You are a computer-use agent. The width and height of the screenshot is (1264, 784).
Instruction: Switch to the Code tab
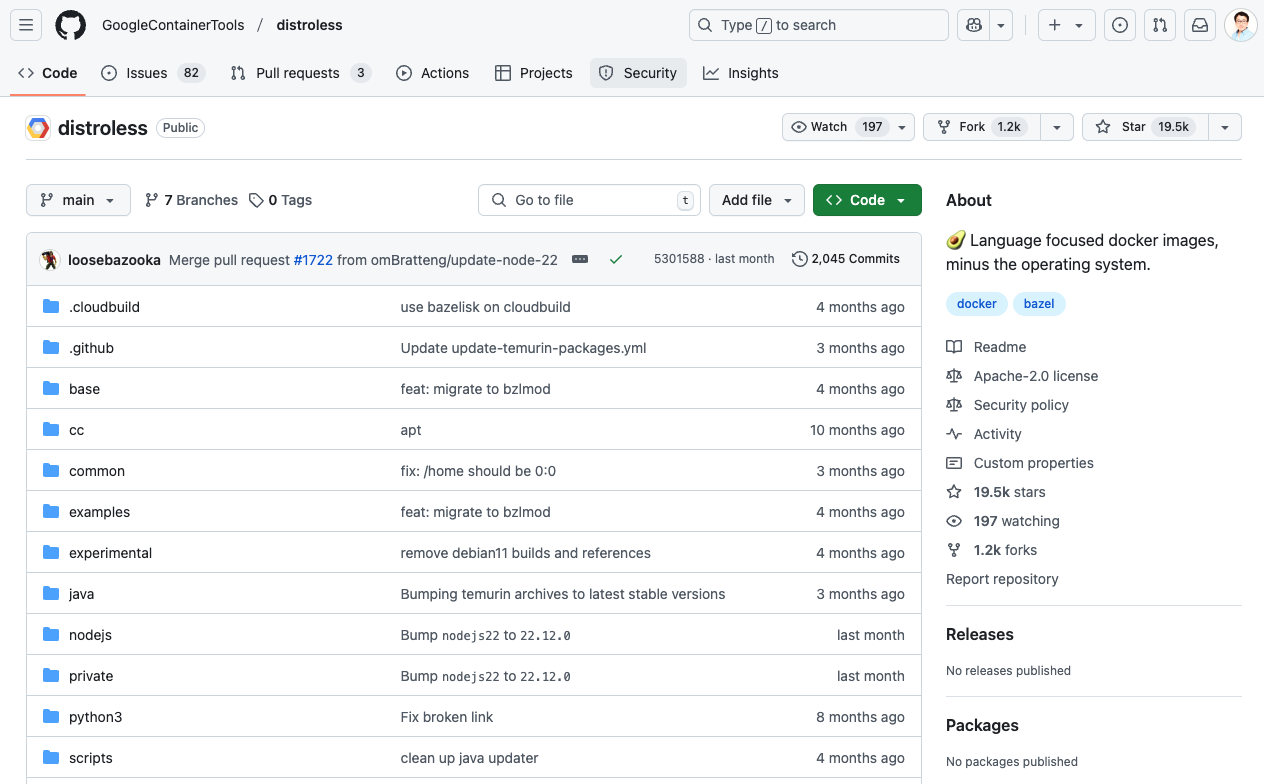click(48, 73)
